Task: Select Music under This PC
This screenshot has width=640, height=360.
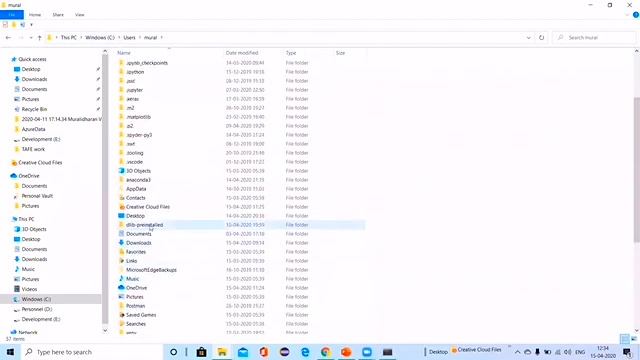Action: 28,269
